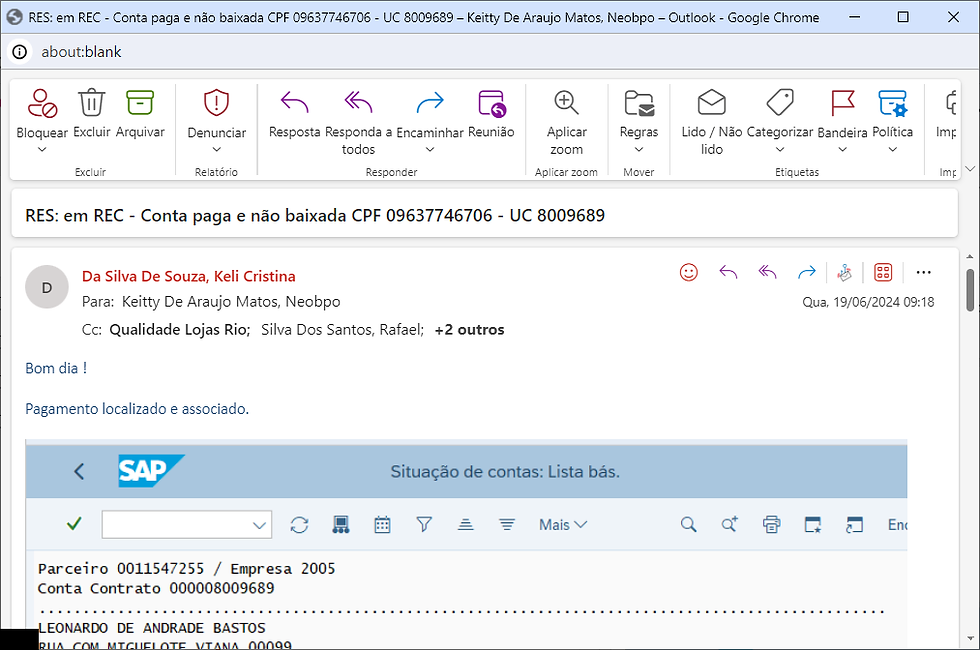Reply with a Reunião meeting
Viewport: 980px width, 650px height.
pyautogui.click(x=491, y=103)
